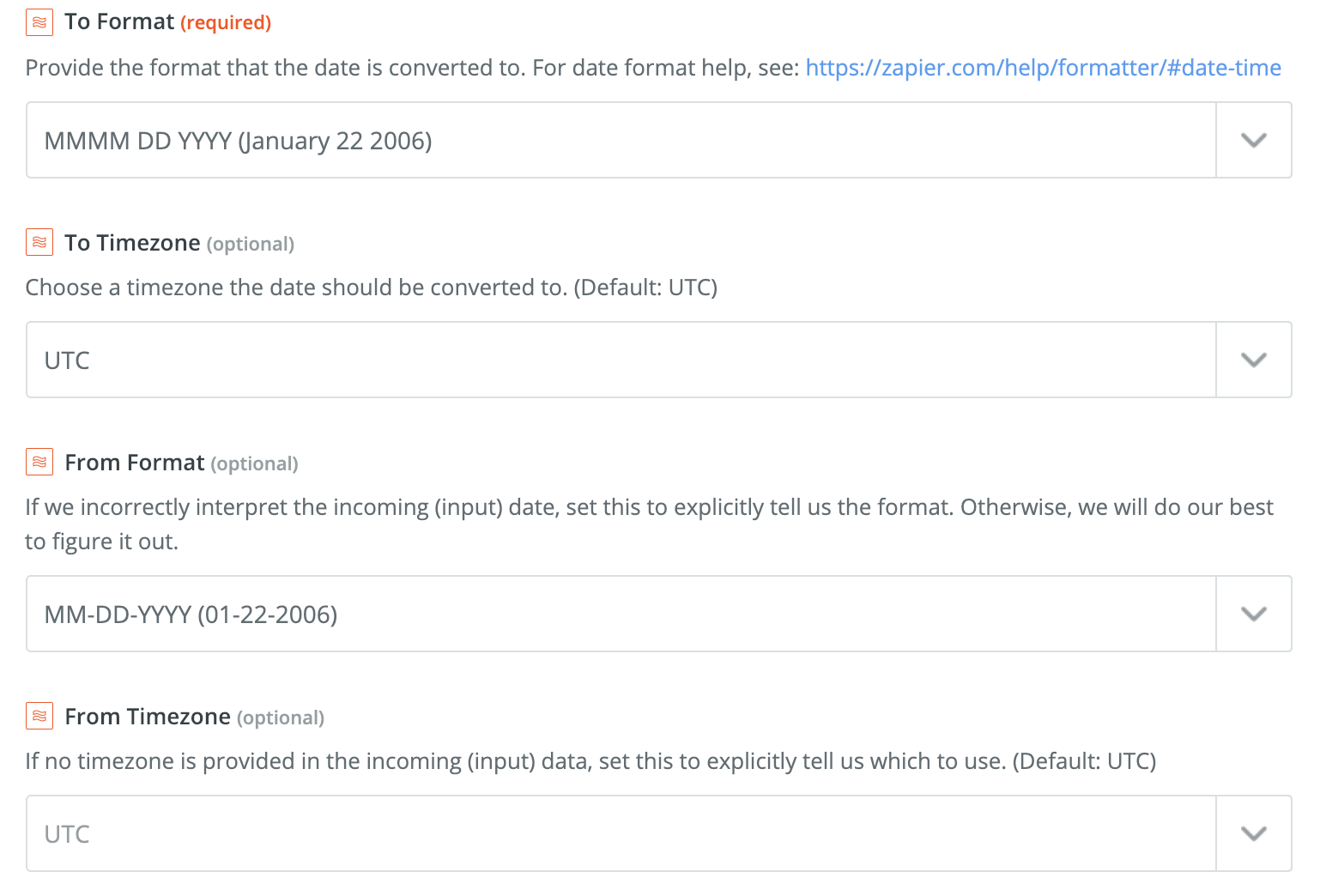Open the From Timezone dropdown arrow
This screenshot has width=1320, height=896.
coord(1253,834)
